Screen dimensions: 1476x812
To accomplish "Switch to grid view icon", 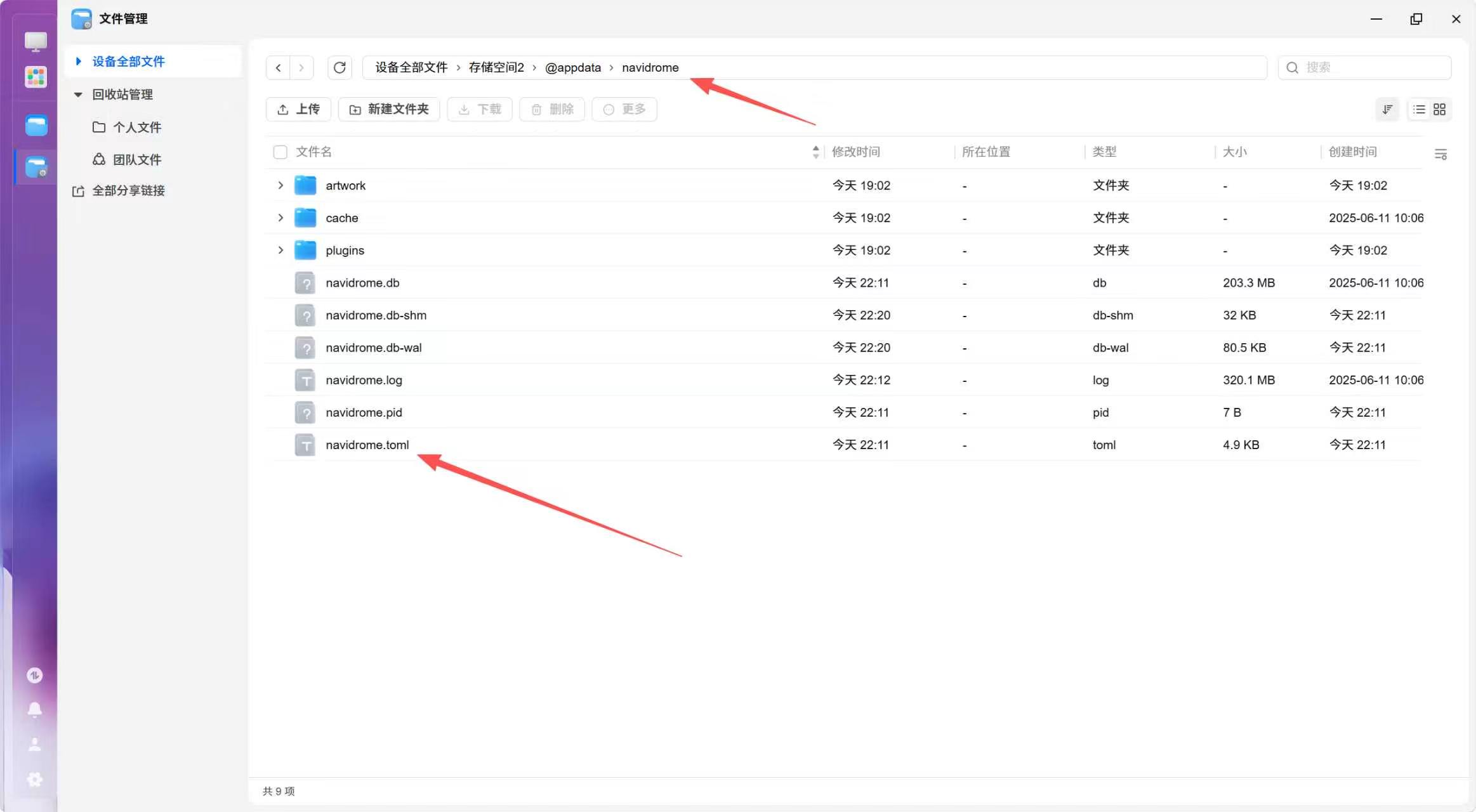I will (1439, 109).
